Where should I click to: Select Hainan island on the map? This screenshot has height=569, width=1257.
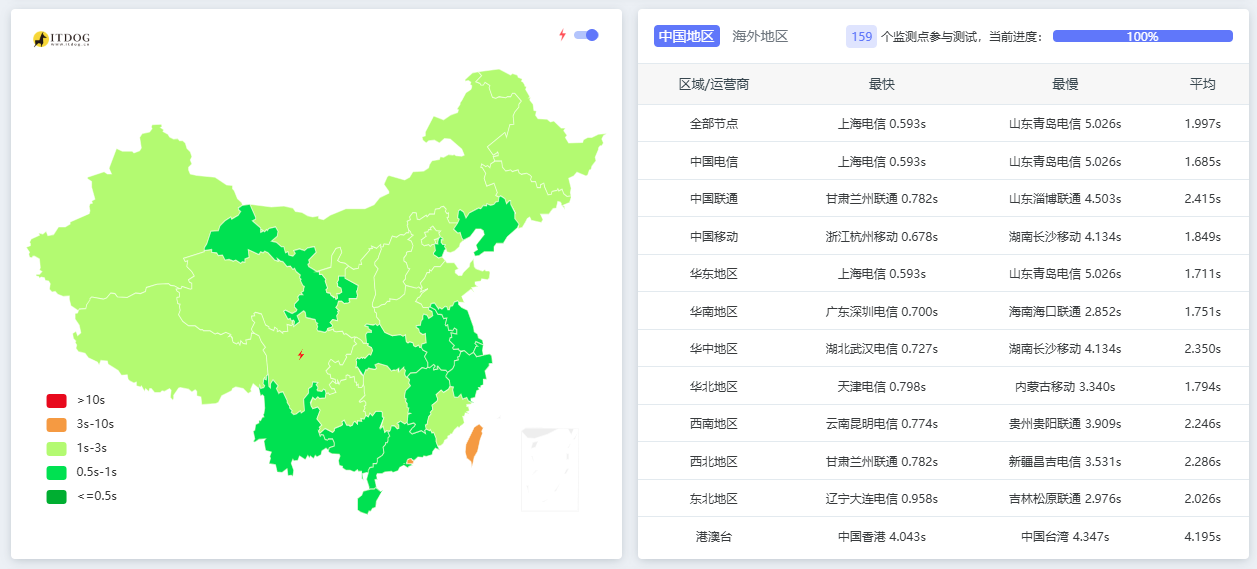pyautogui.click(x=369, y=499)
